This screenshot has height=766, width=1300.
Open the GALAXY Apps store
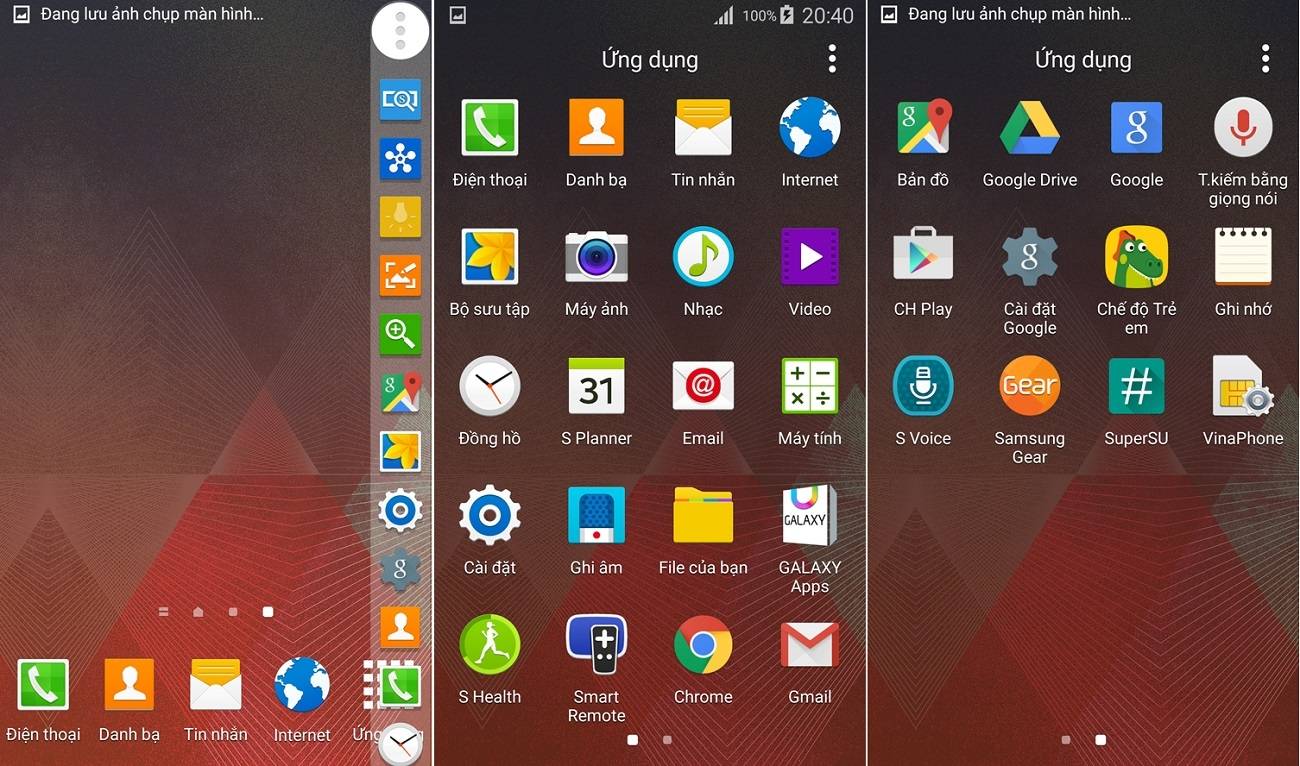(809, 516)
